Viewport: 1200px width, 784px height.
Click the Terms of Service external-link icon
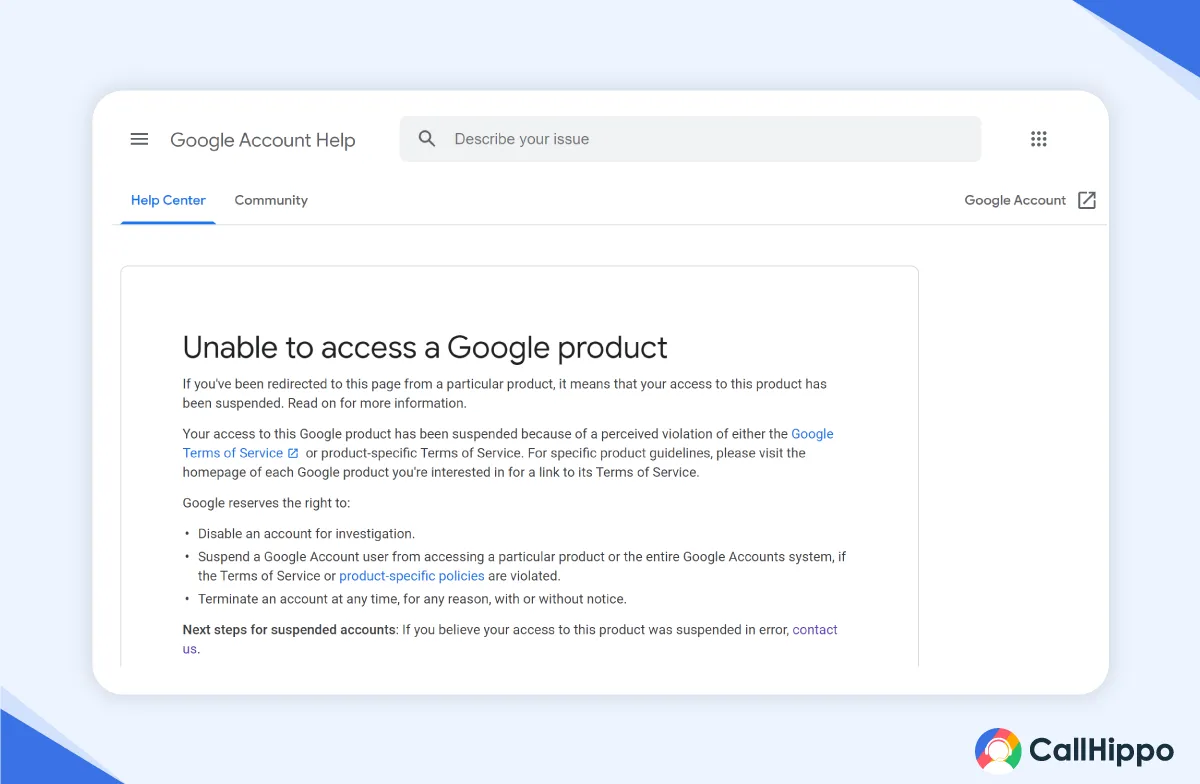click(x=293, y=453)
